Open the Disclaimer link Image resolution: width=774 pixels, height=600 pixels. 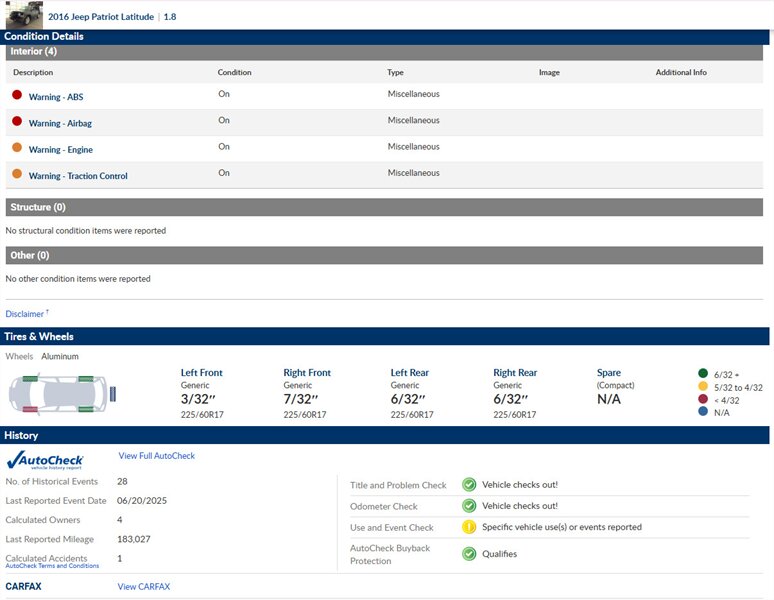coord(25,314)
